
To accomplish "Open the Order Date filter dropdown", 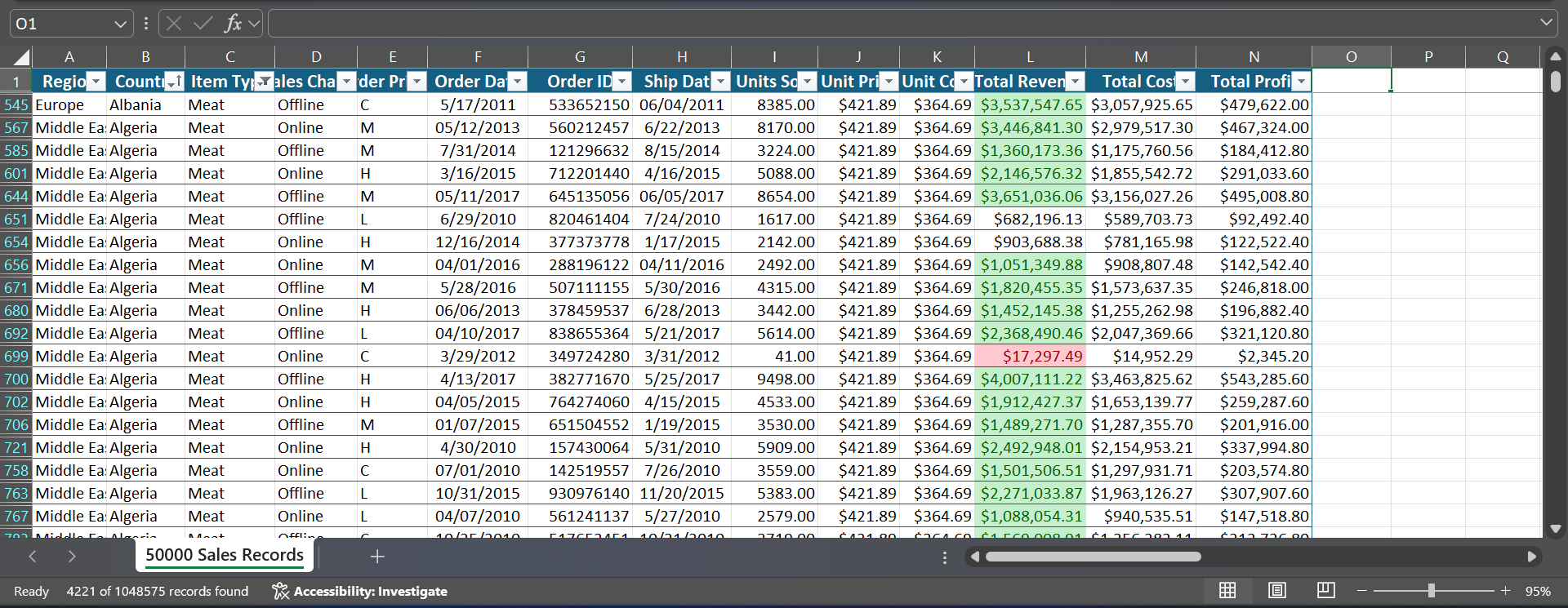I will click(x=517, y=82).
